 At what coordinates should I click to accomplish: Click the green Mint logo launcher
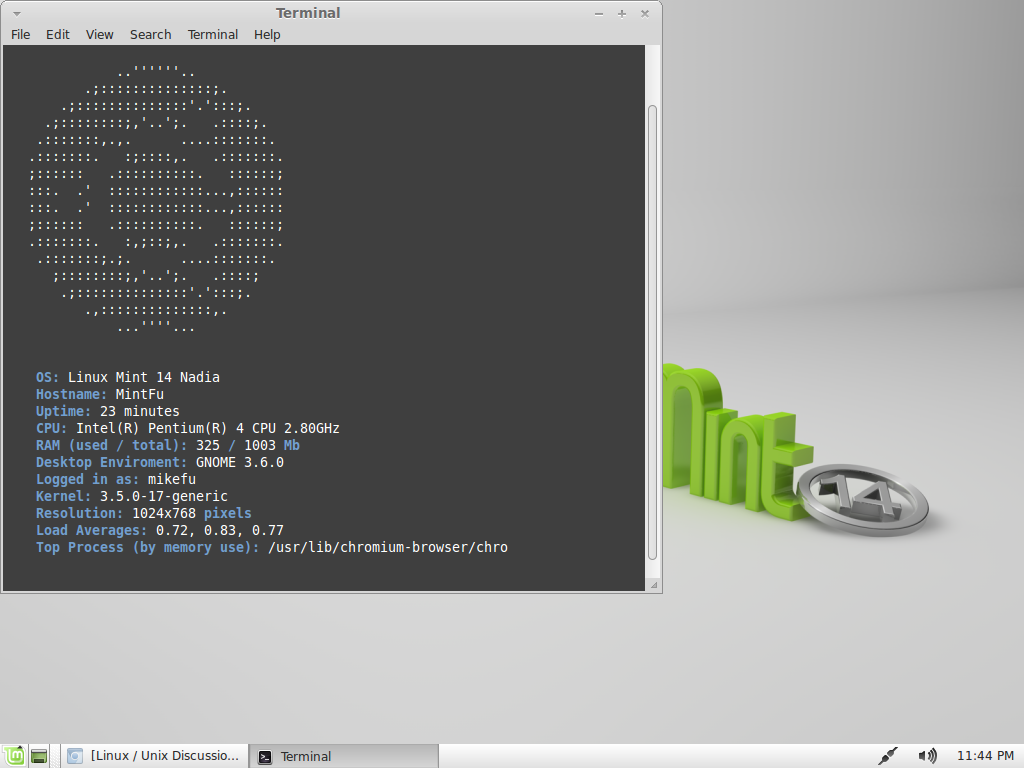[x=15, y=755]
